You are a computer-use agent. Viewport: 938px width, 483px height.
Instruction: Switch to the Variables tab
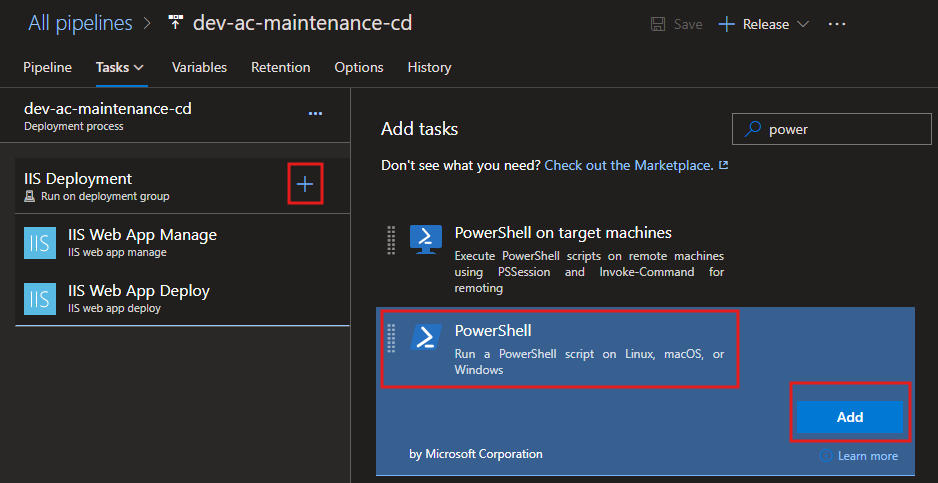coord(199,68)
